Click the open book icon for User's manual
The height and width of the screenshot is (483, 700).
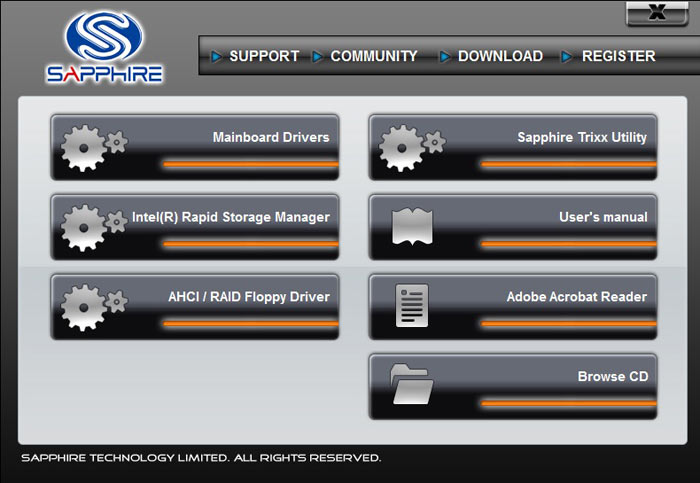click(x=412, y=228)
